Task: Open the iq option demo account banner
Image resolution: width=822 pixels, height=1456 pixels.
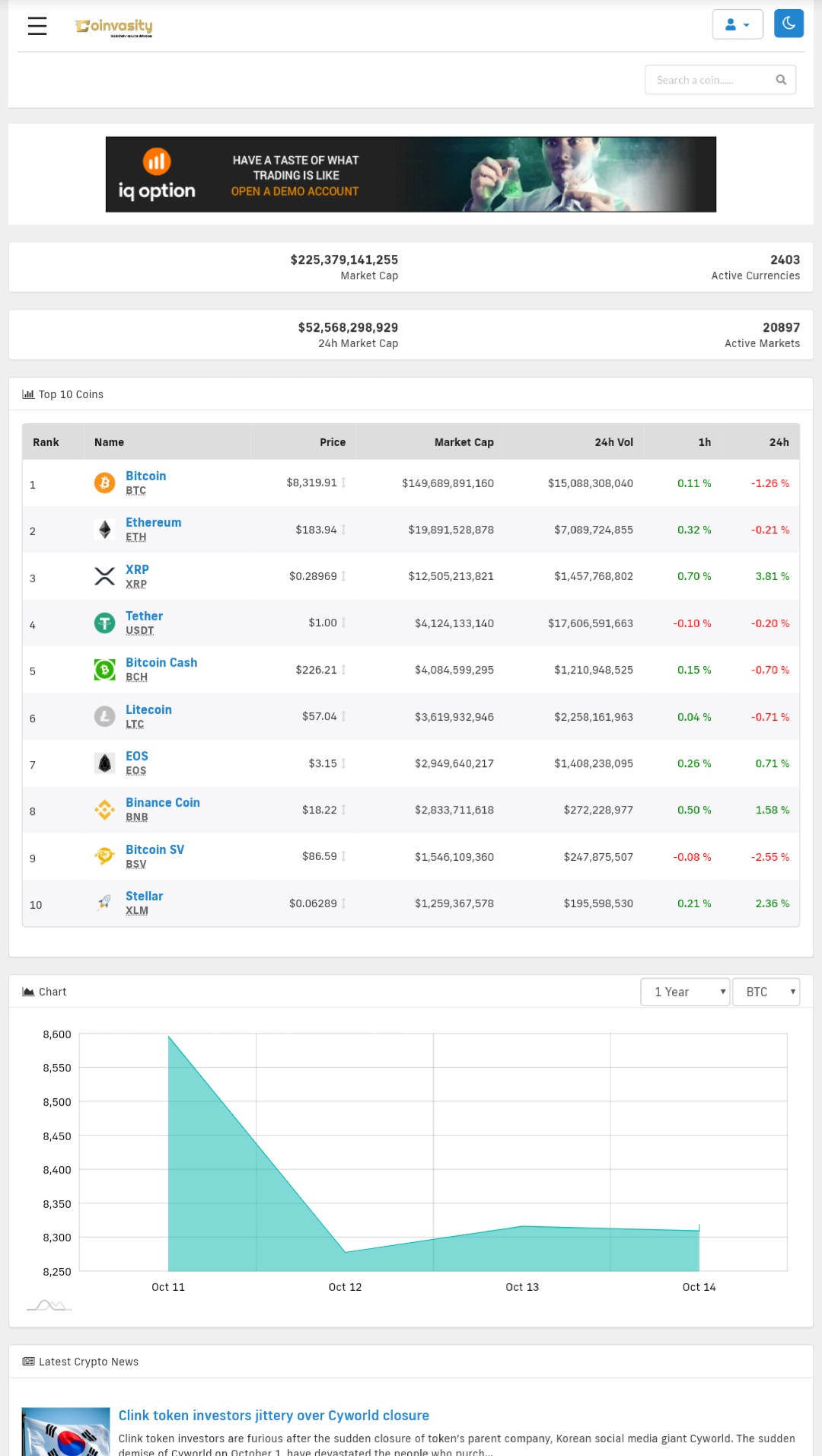Action: (x=411, y=174)
